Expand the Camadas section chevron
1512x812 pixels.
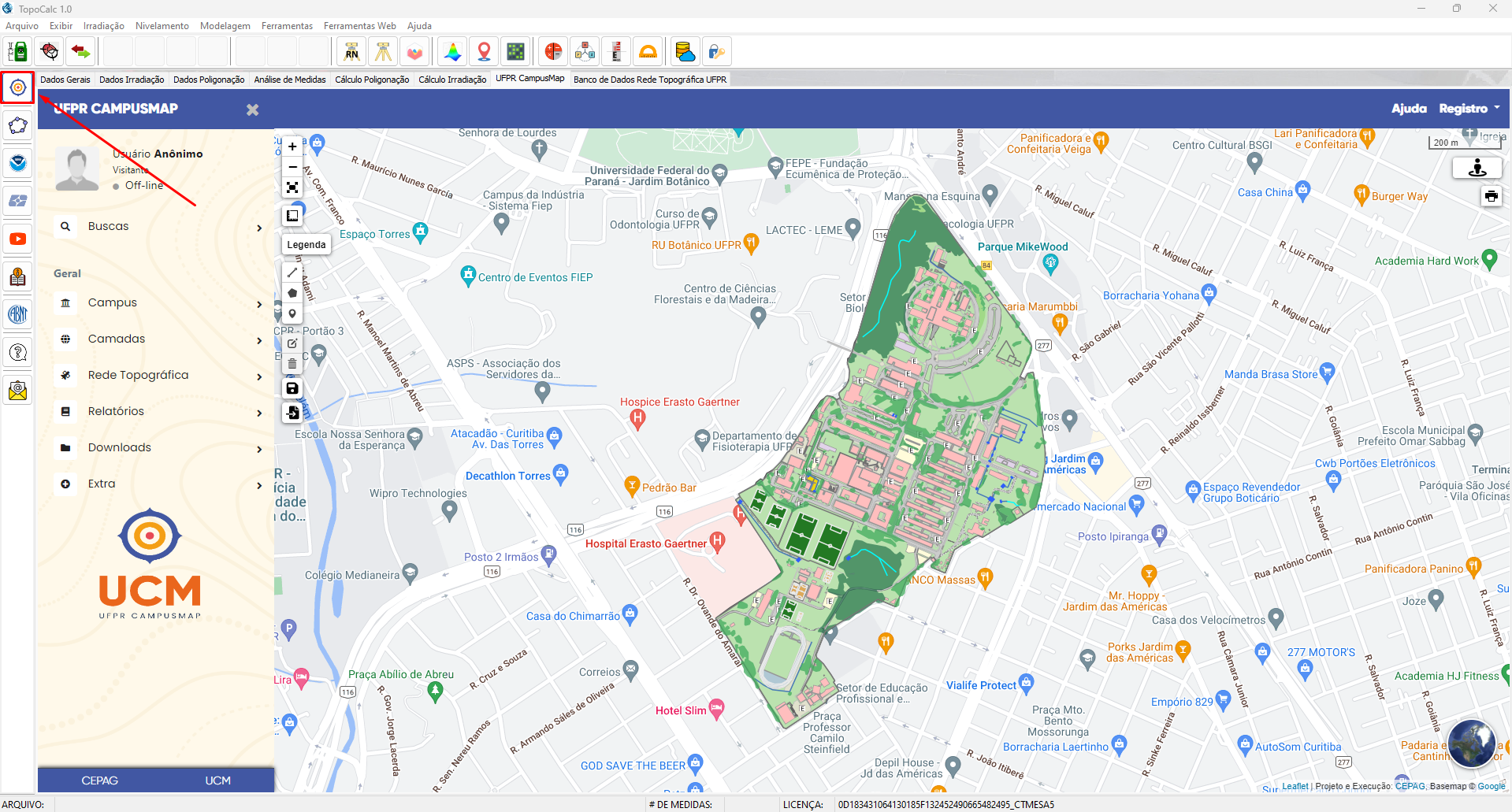coord(259,340)
